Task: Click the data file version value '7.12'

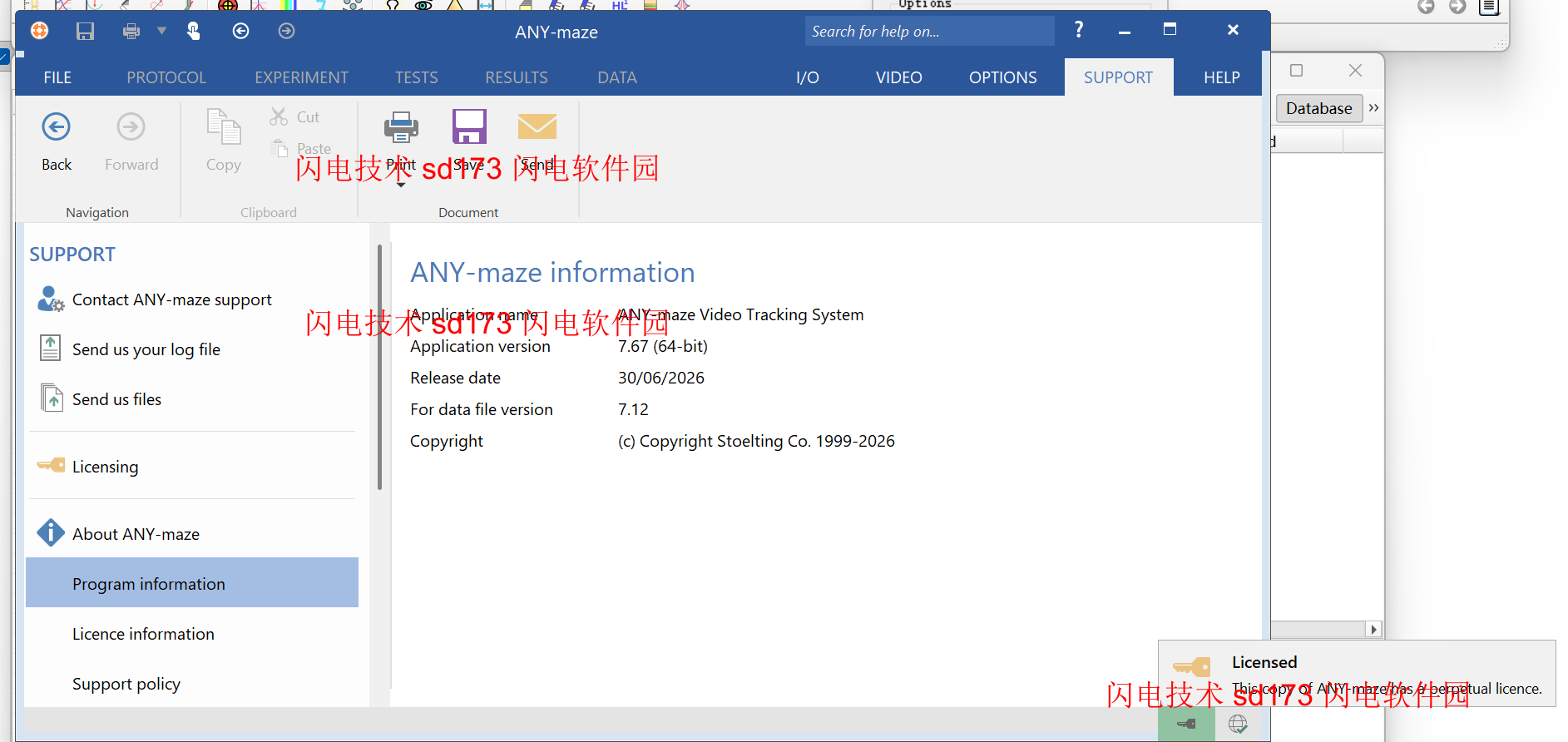Action: [633, 409]
